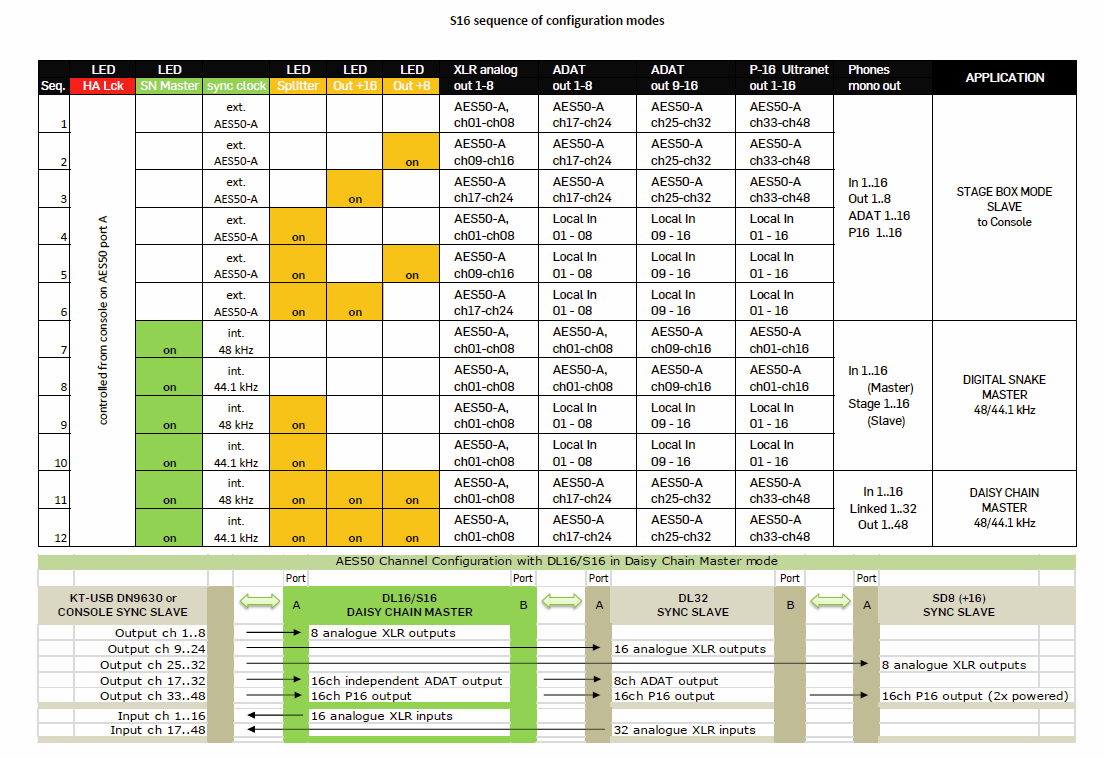Click sequence number 10 in the Seq. column

[x=54, y=453]
